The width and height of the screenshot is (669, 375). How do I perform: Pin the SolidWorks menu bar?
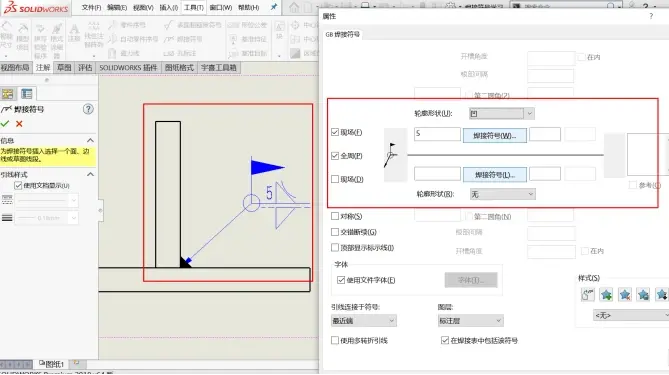[274, 7]
